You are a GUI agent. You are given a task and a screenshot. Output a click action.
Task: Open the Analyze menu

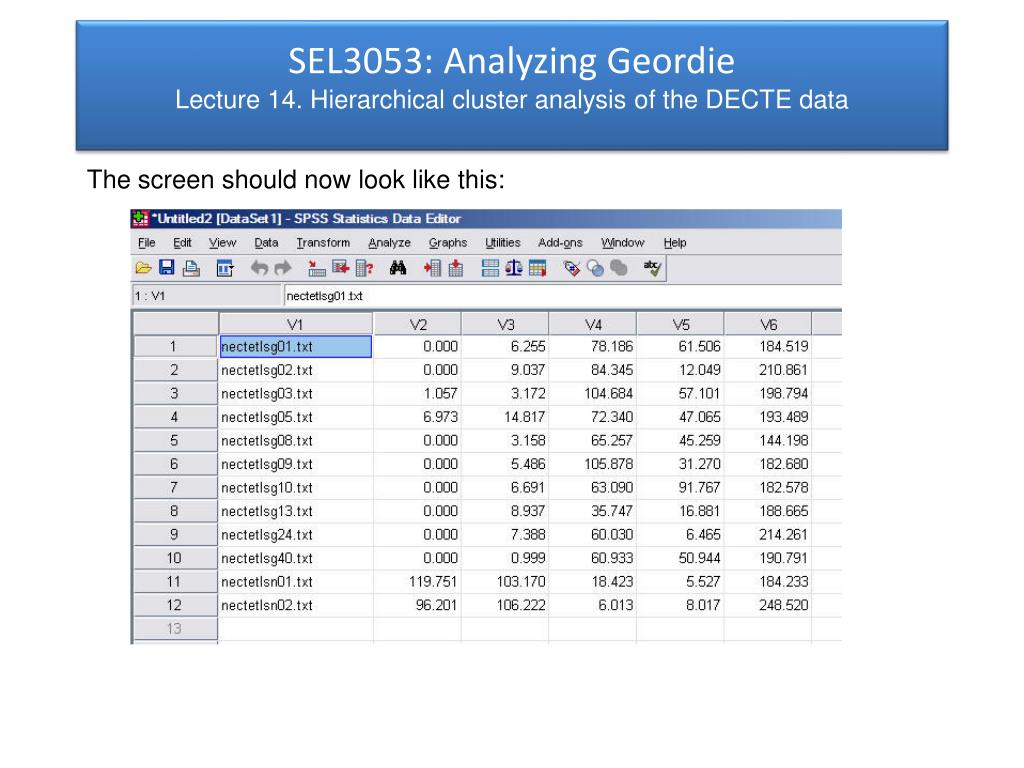(x=389, y=243)
